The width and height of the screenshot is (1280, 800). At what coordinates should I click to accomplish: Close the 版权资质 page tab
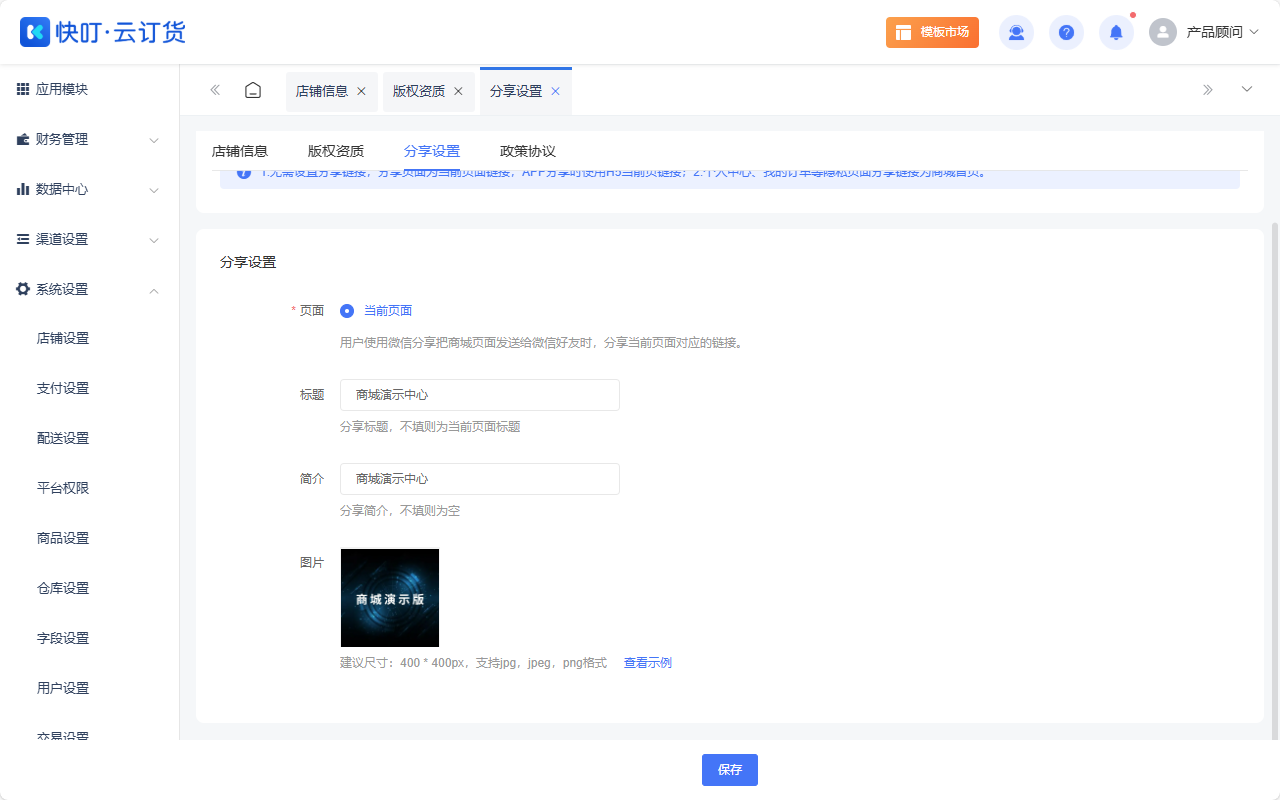[458, 91]
